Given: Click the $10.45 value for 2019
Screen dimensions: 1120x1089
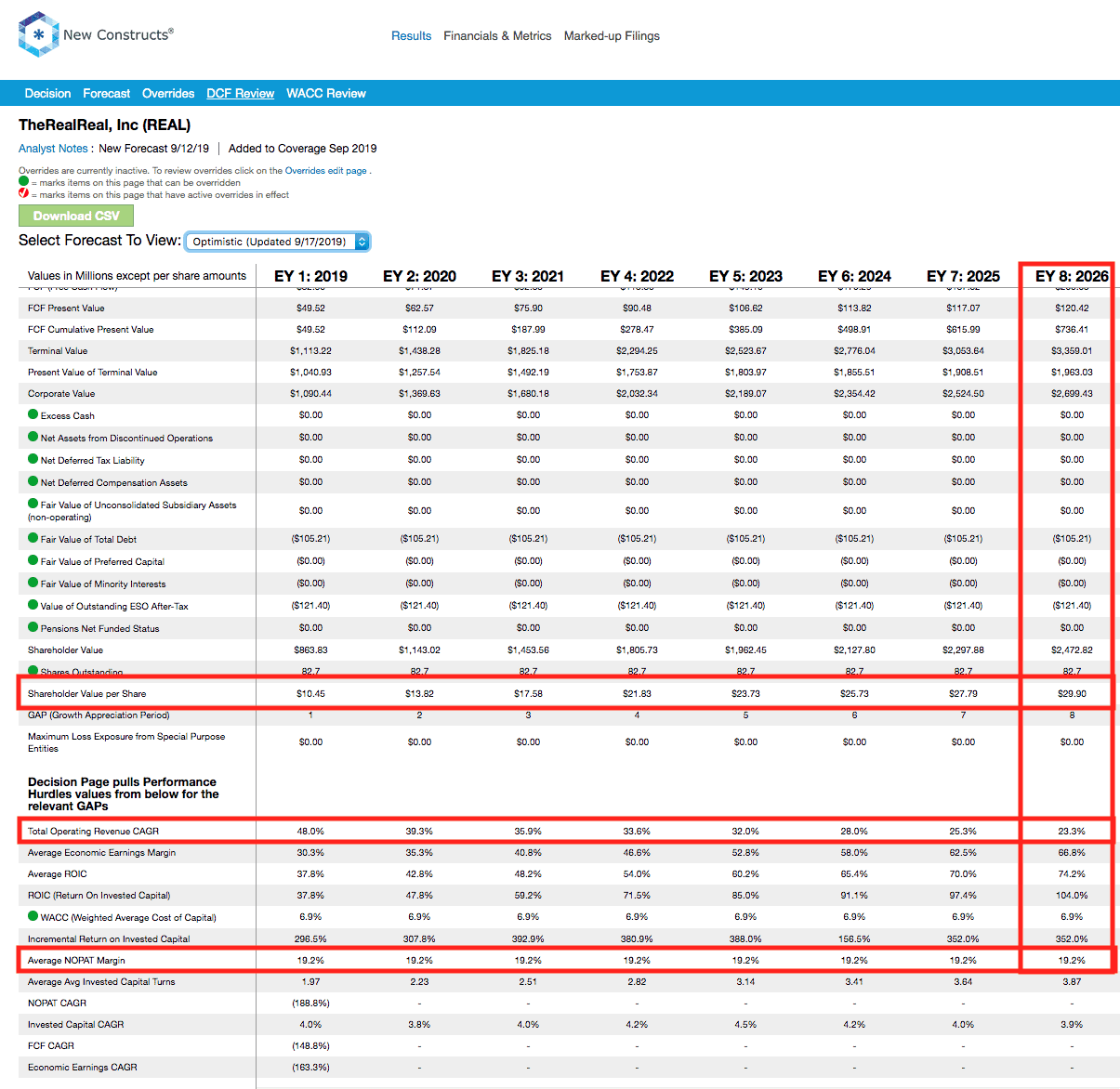Looking at the screenshot, I should 310,694.
